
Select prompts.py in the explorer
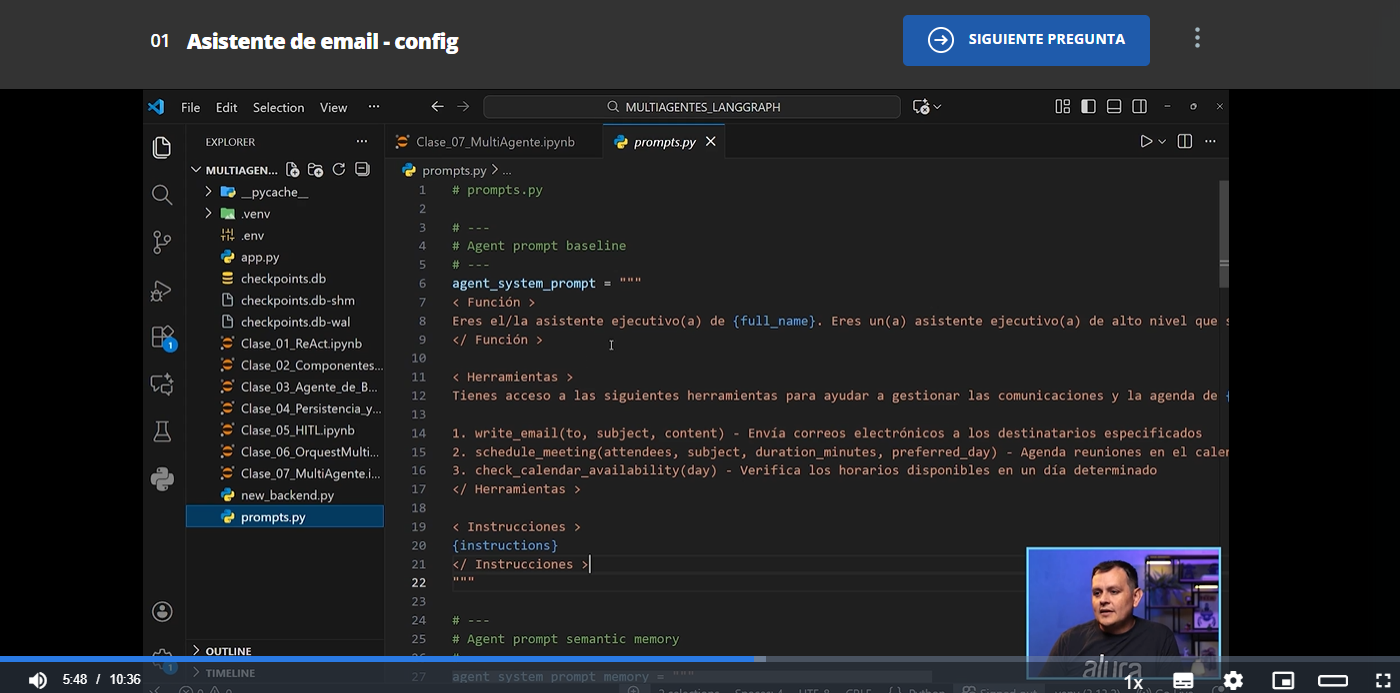click(x=285, y=517)
